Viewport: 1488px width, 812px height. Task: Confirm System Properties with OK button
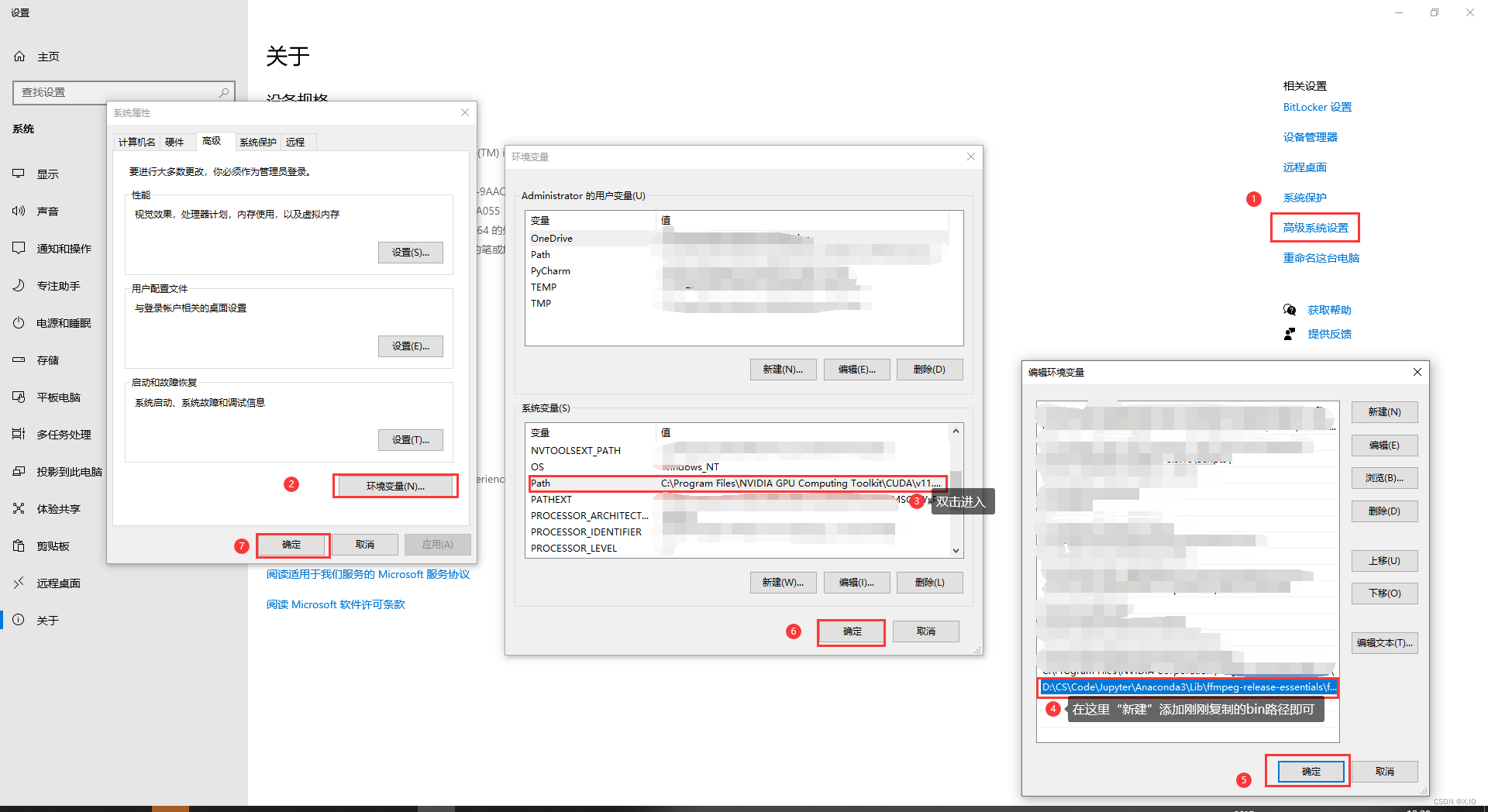pyautogui.click(x=292, y=545)
